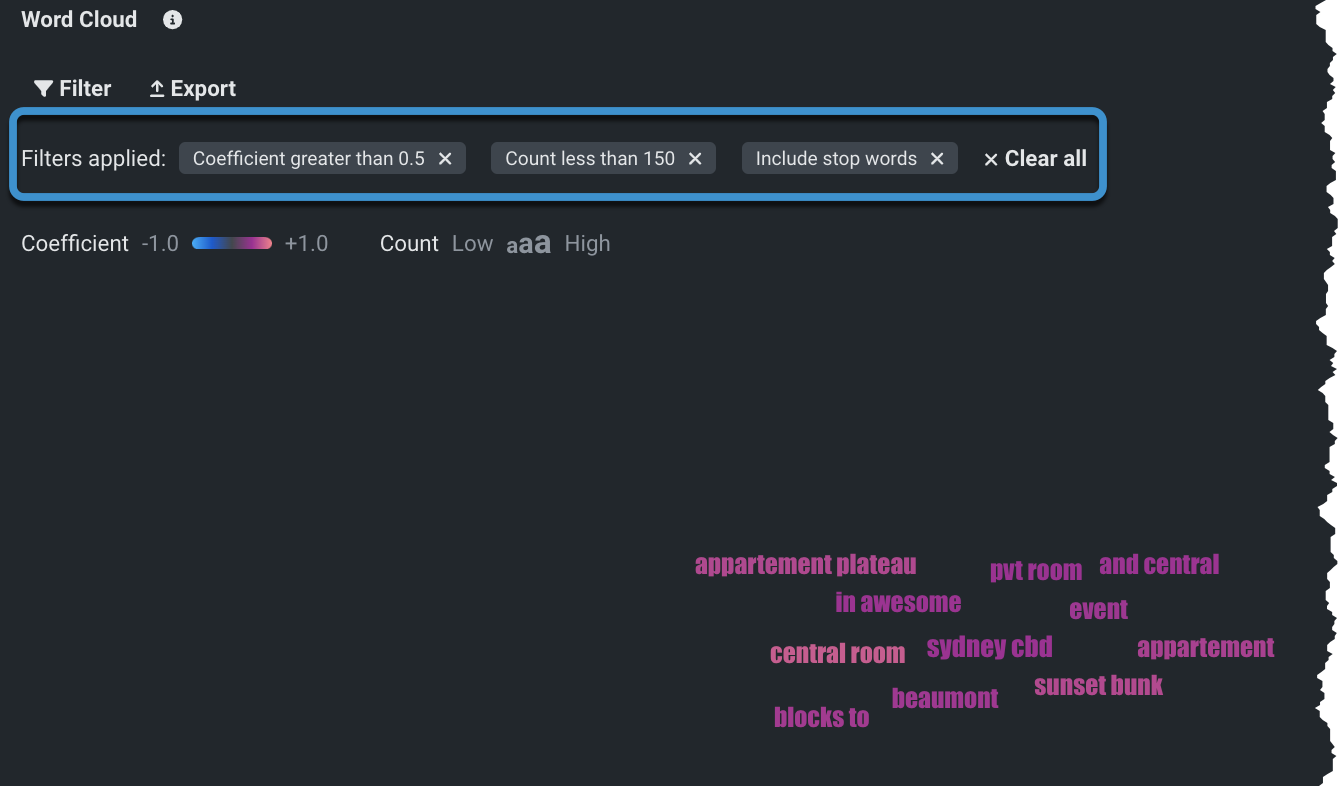
Task: Remove the Coefficient greater than 0.5 filter
Action: [446, 159]
